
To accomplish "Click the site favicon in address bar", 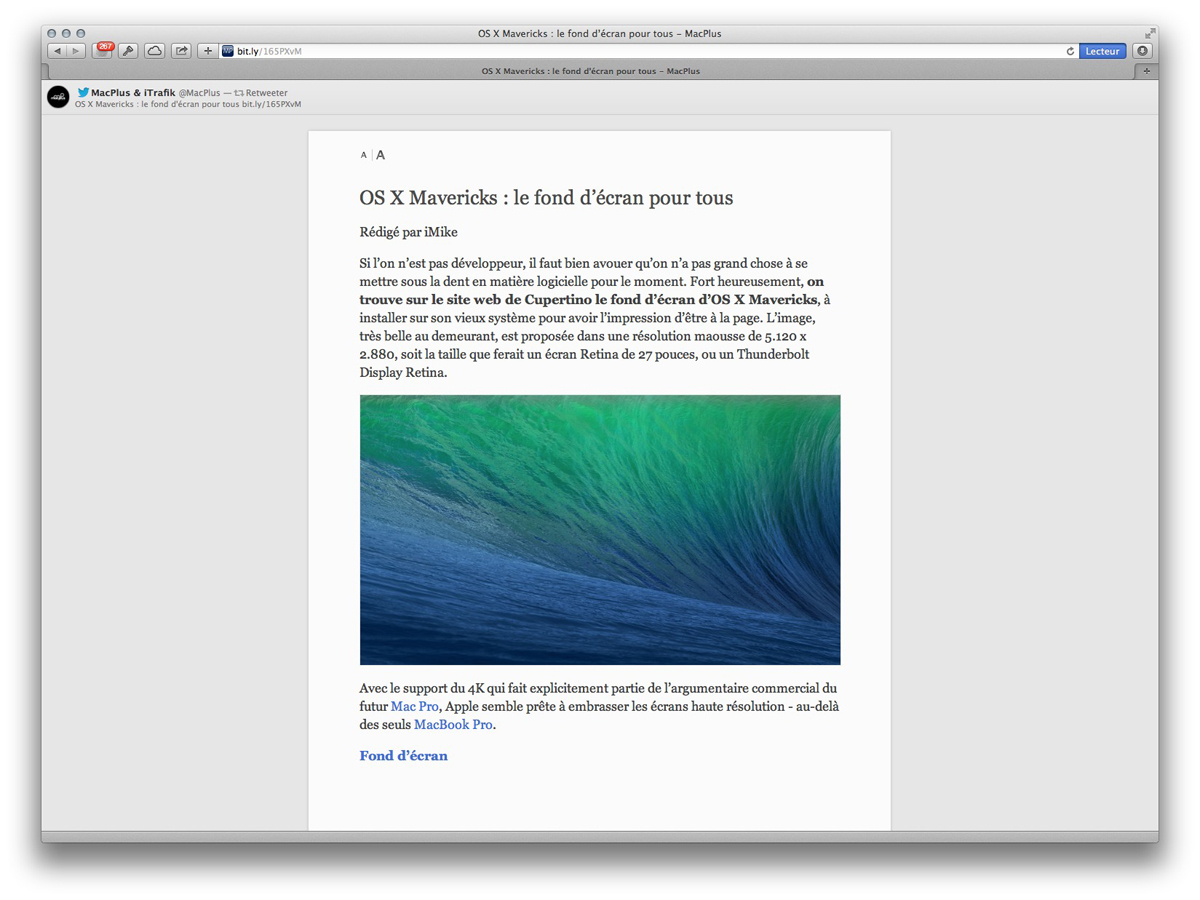I will click(x=228, y=51).
